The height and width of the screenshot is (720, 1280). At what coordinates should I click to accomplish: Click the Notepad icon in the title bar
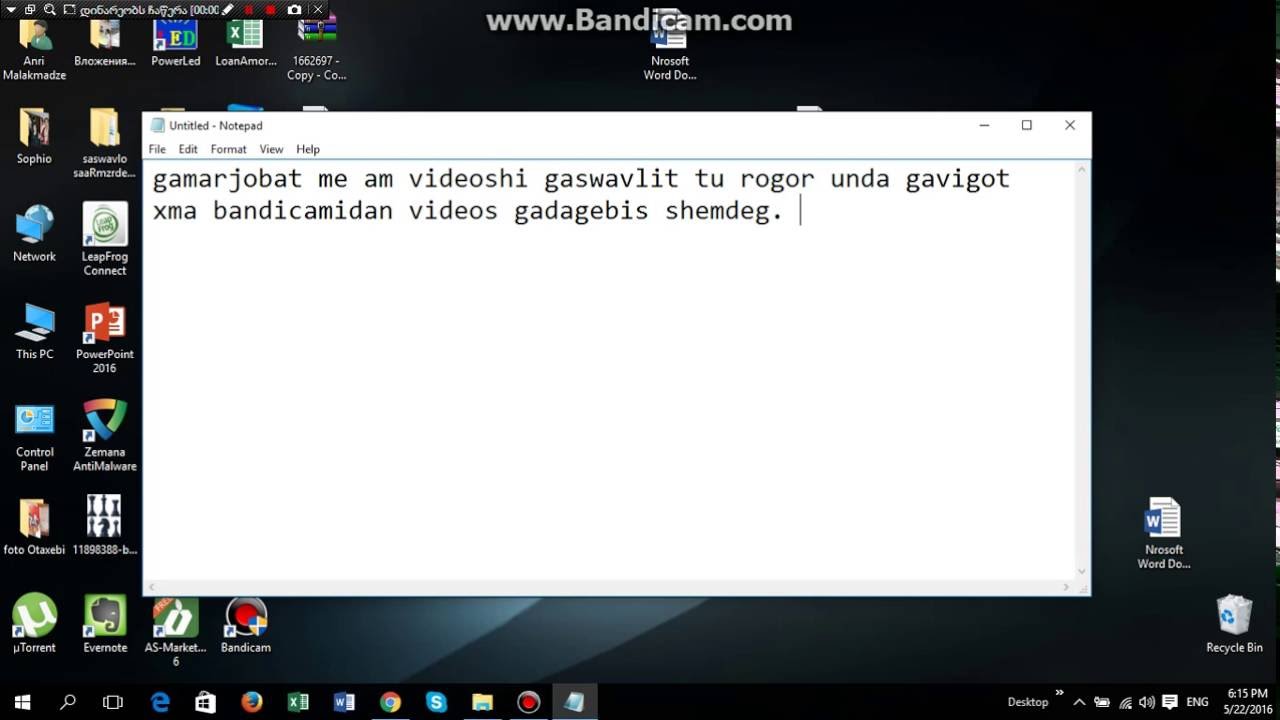coord(157,125)
